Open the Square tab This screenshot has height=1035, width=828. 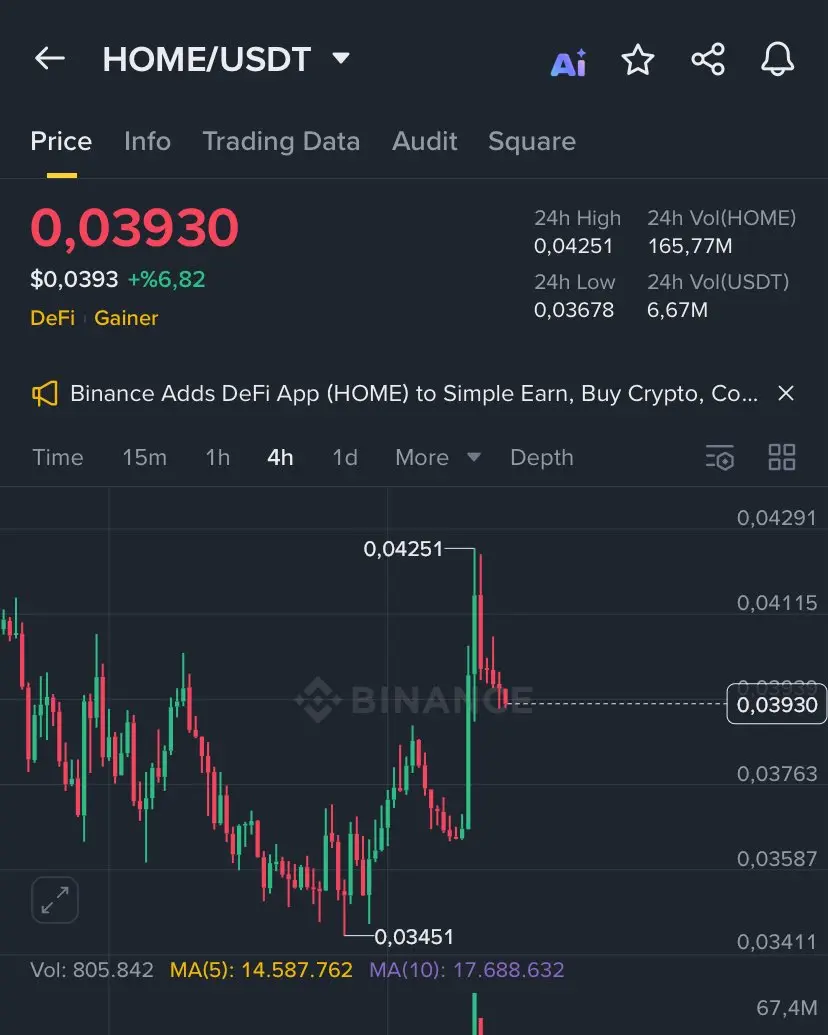point(532,142)
